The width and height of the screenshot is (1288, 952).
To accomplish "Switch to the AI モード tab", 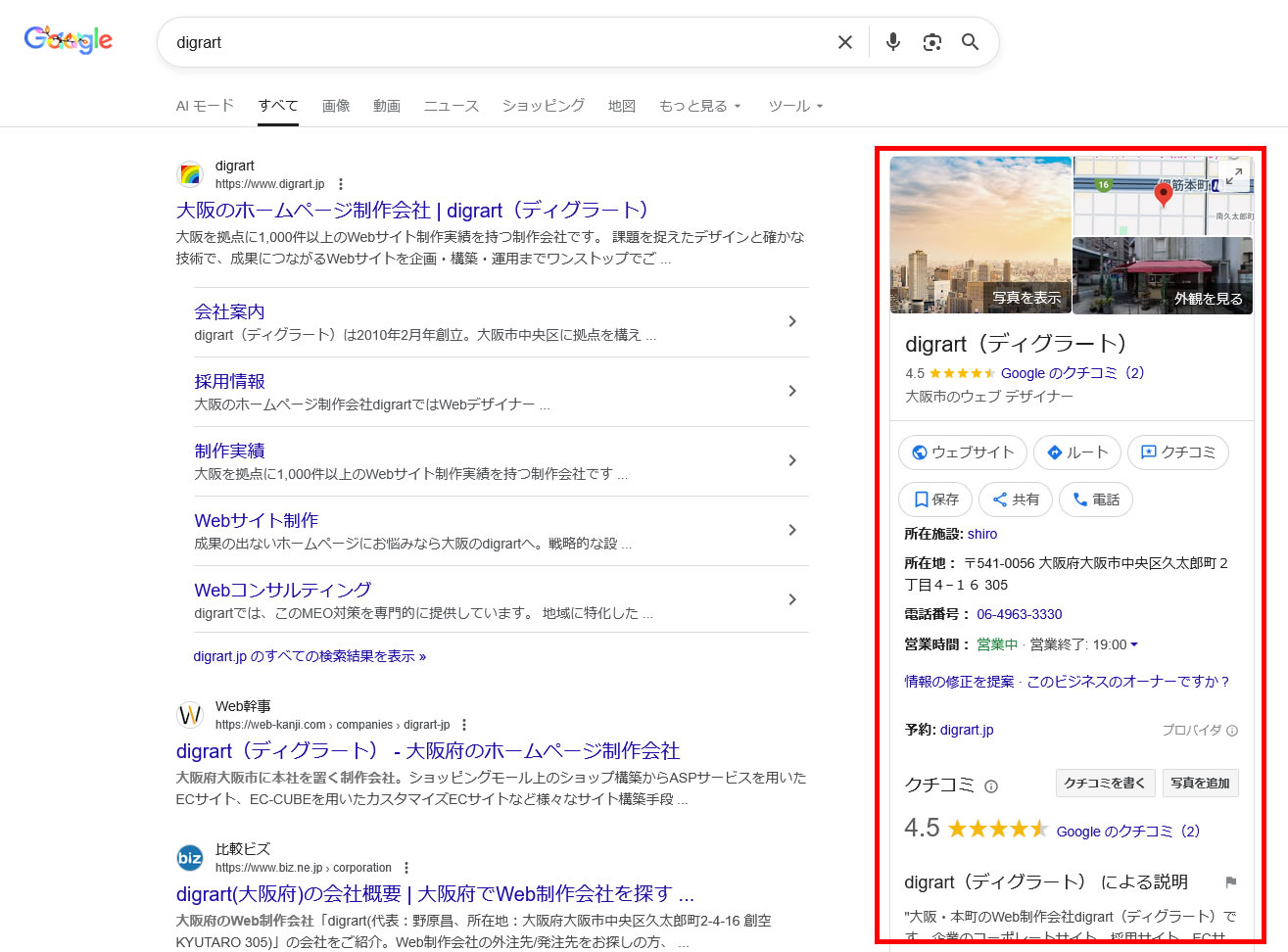I will (x=205, y=105).
